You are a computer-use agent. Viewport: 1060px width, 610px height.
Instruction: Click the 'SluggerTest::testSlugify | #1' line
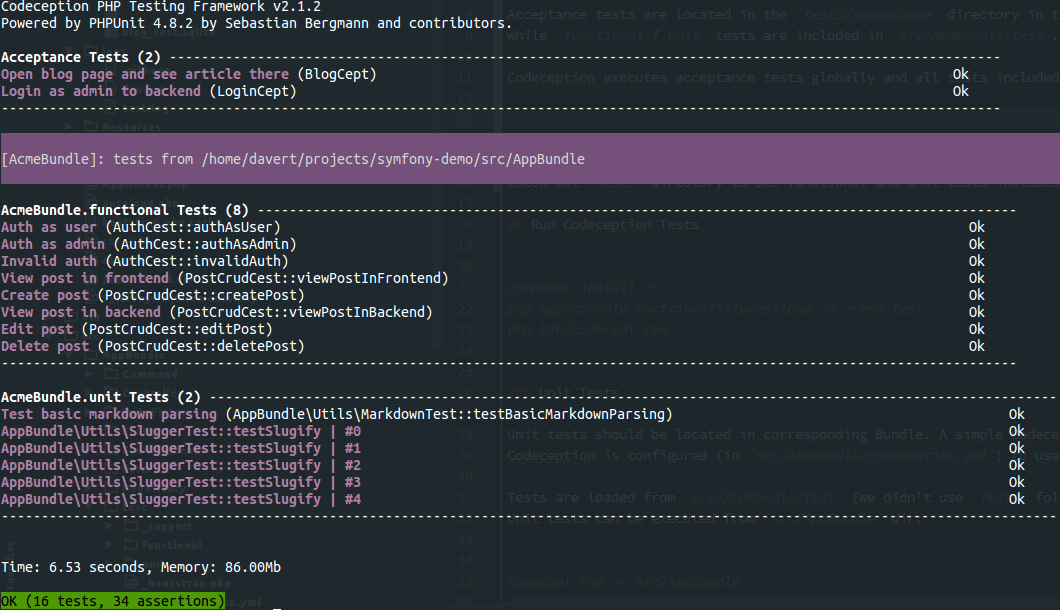click(181, 448)
